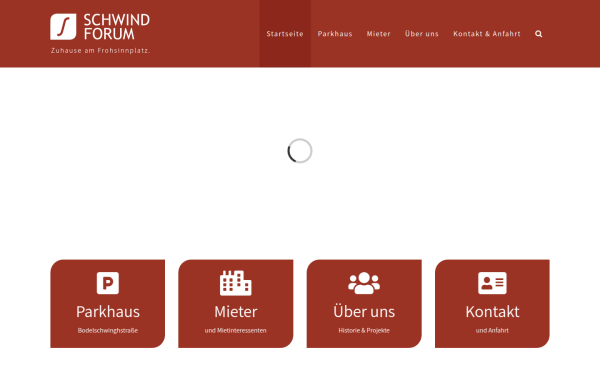
Task: Click the und Mietinteressenten subtitle text
Action: [236, 330]
